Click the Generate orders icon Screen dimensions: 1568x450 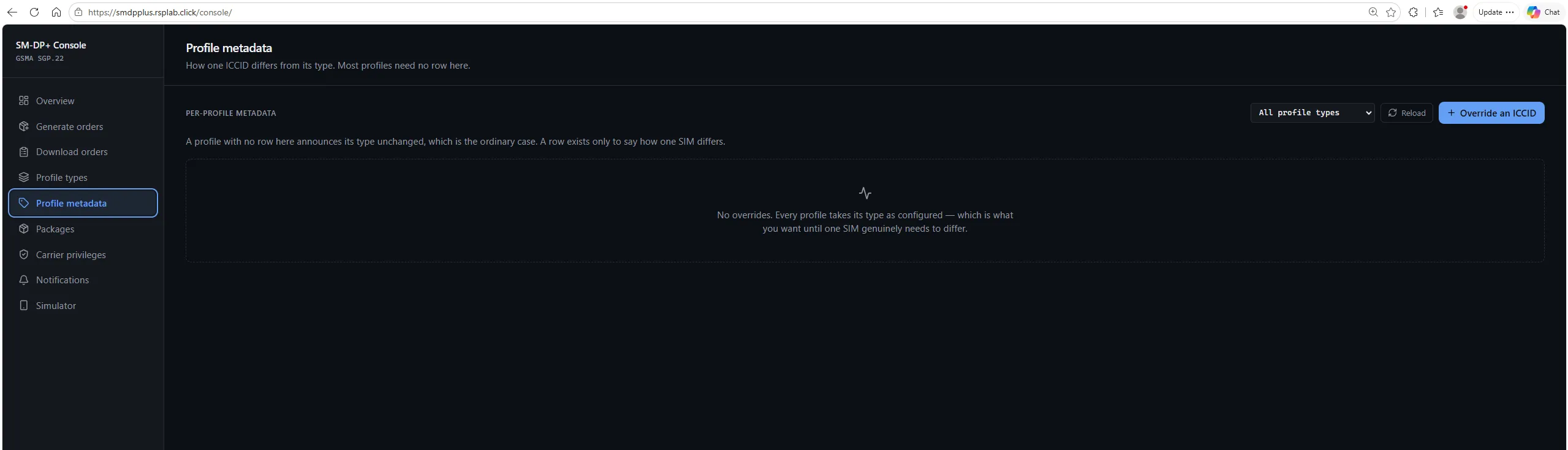coord(24,126)
